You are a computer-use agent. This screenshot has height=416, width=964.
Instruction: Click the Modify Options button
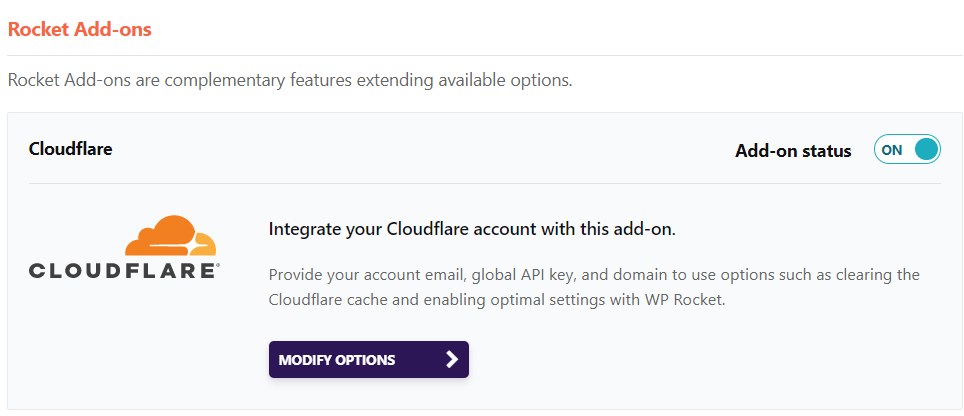click(x=368, y=360)
